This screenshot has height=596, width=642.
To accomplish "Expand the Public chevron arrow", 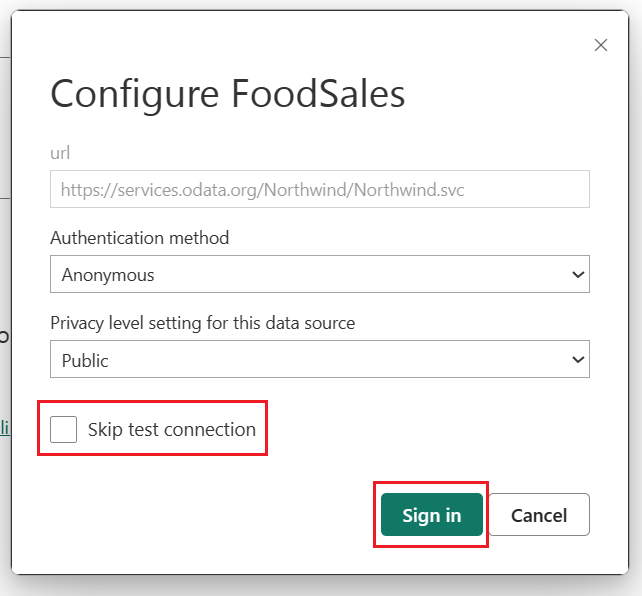I will pos(578,360).
